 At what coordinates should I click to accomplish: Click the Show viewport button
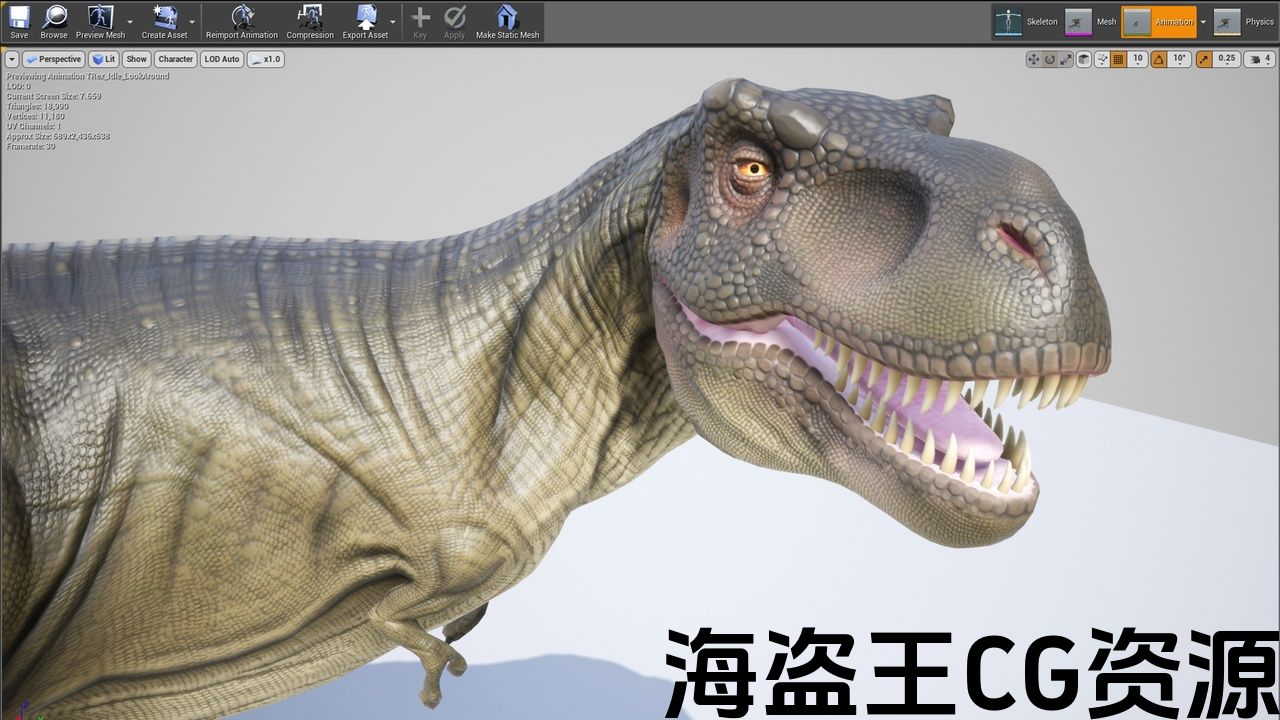tap(136, 59)
